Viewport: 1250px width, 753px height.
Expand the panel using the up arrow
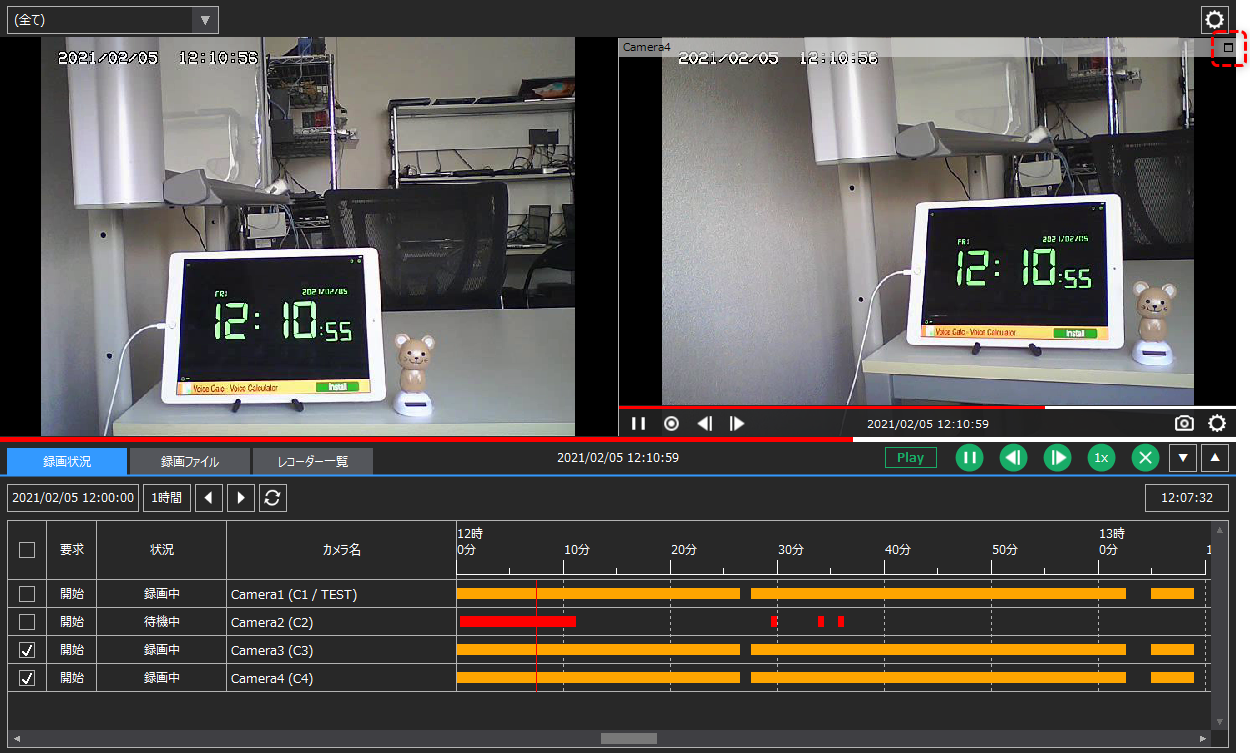[1215, 457]
